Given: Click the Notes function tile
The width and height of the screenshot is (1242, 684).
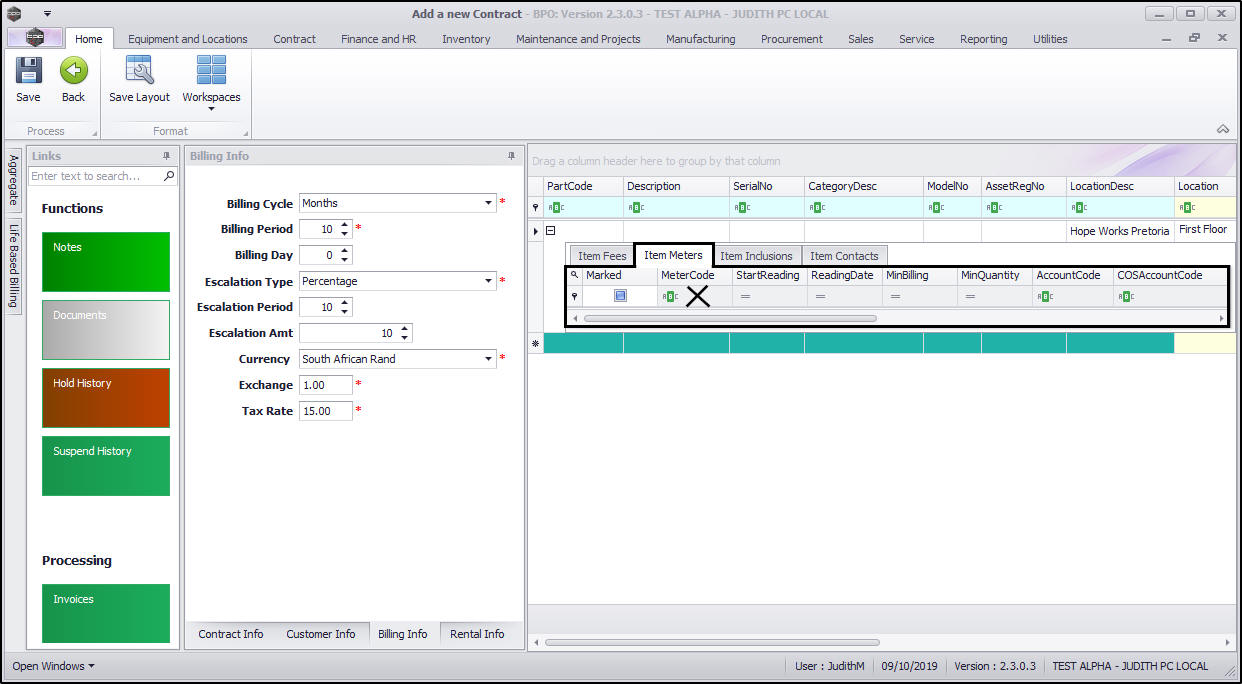Looking at the screenshot, I should point(106,261).
